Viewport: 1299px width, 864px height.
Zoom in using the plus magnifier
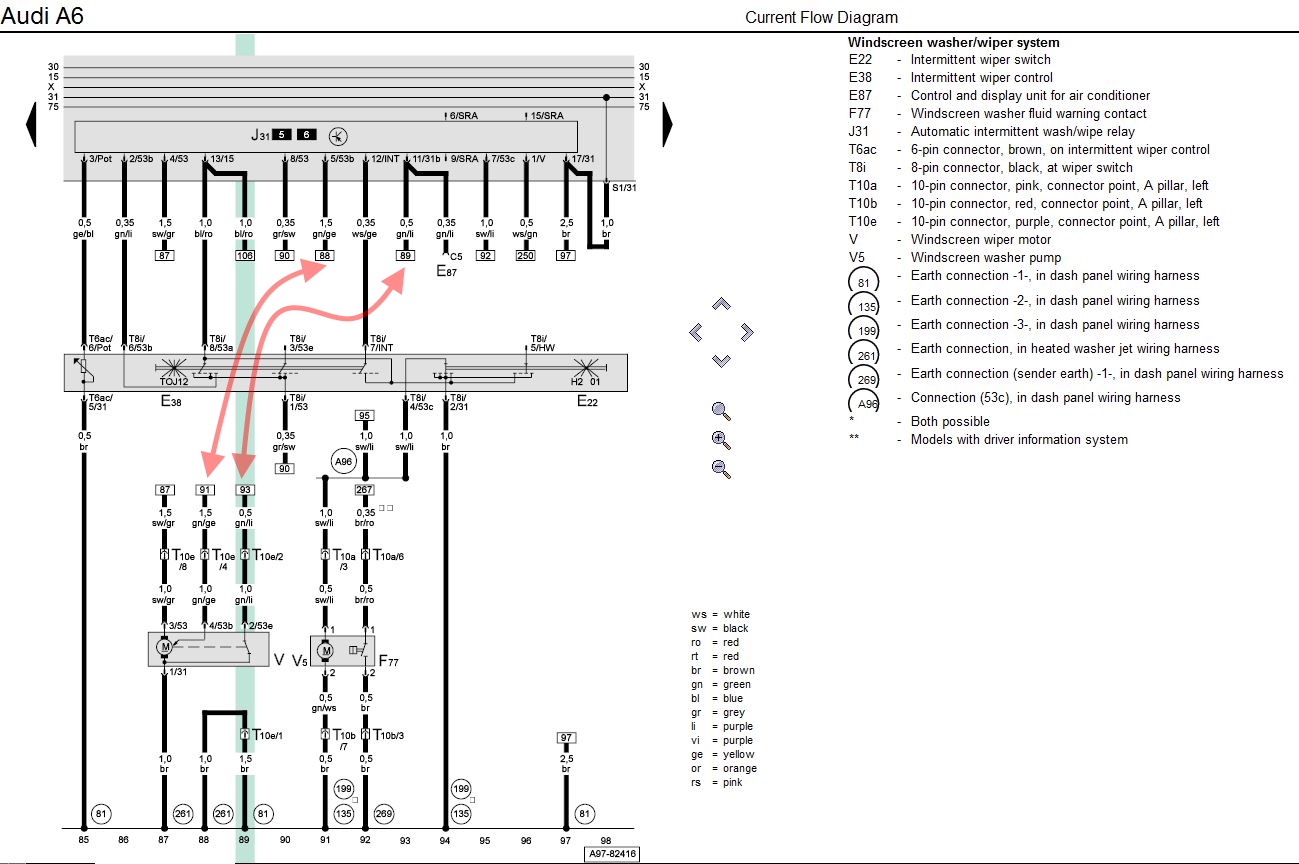[x=721, y=439]
